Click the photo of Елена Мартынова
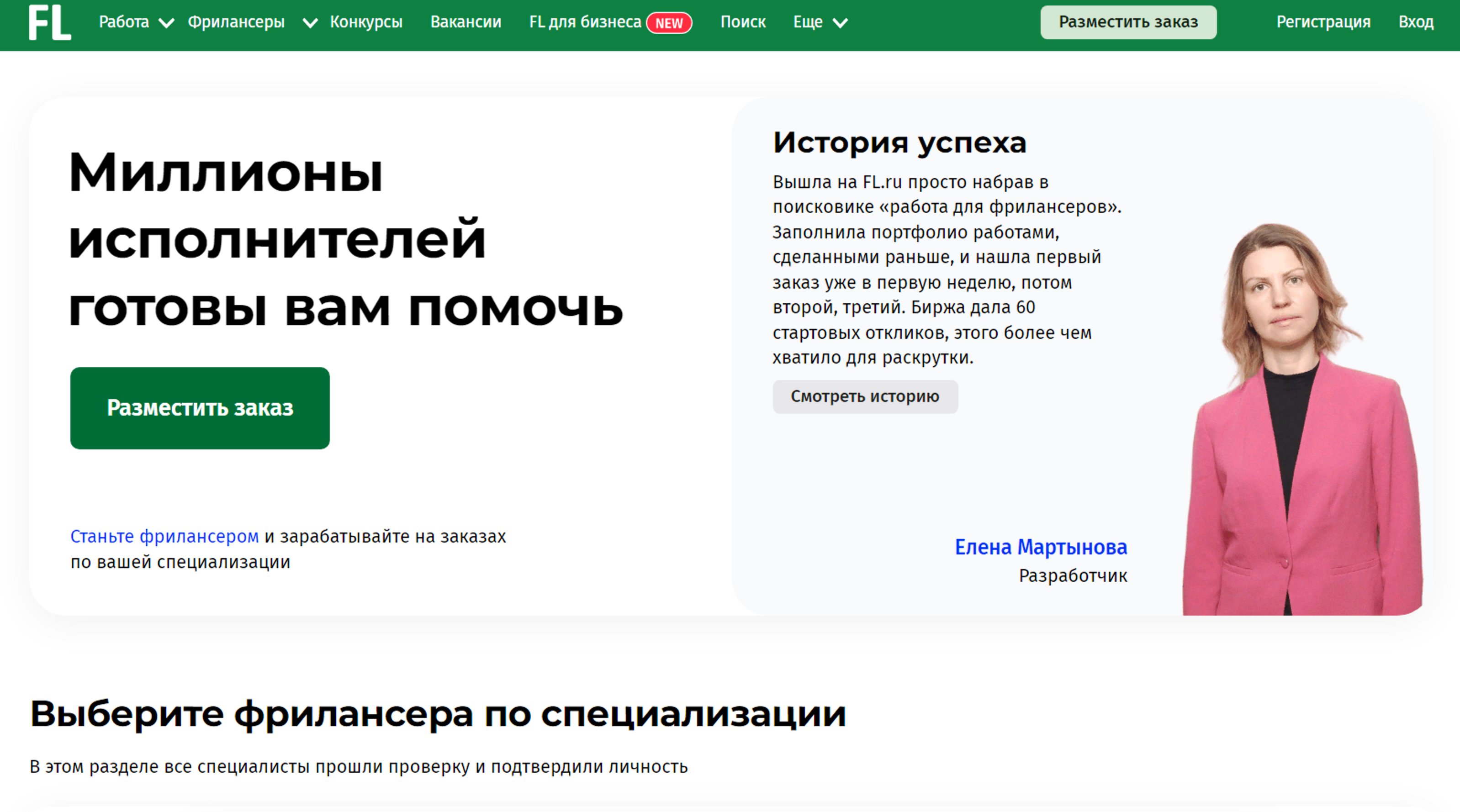Image resolution: width=1460 pixels, height=812 pixels. pyautogui.click(x=1302, y=419)
